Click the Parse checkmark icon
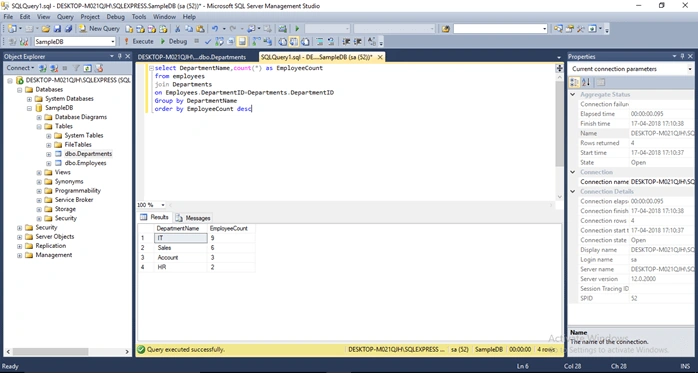 tap(208, 41)
